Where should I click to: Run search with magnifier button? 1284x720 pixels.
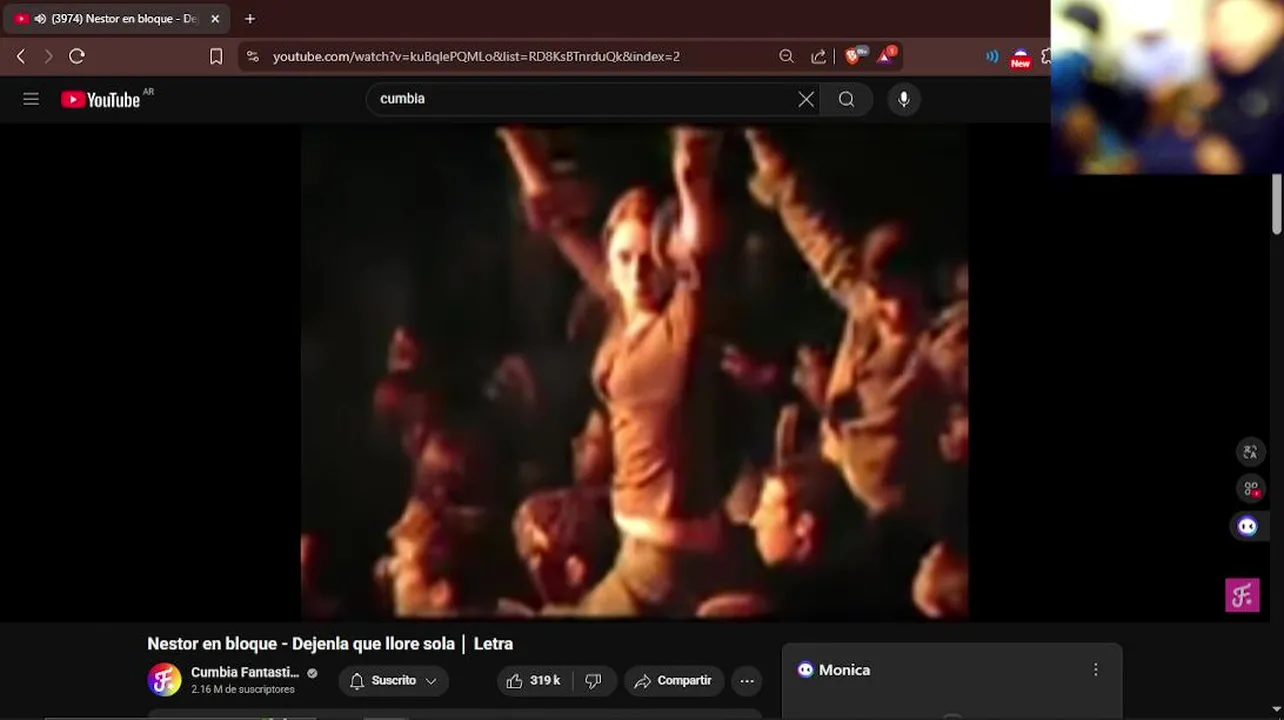tap(846, 99)
